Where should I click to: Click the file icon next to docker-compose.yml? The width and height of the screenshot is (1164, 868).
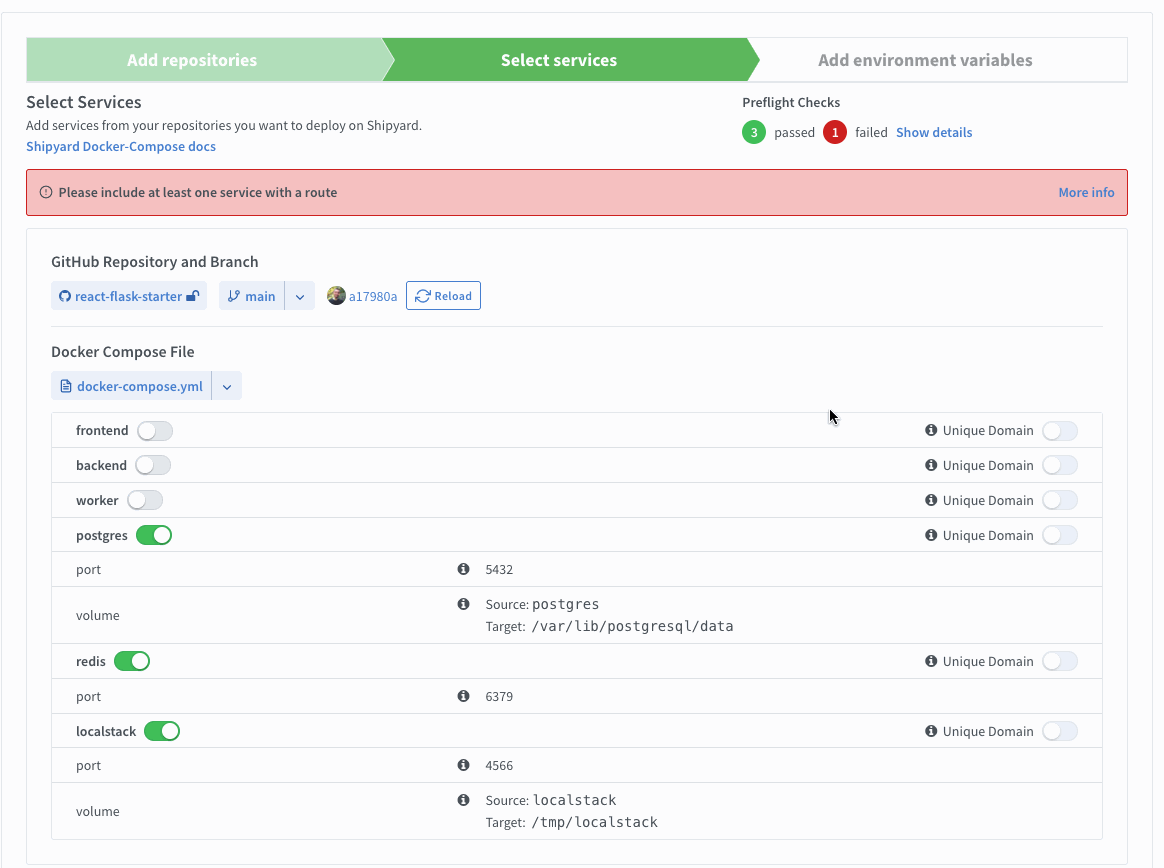tap(66, 386)
